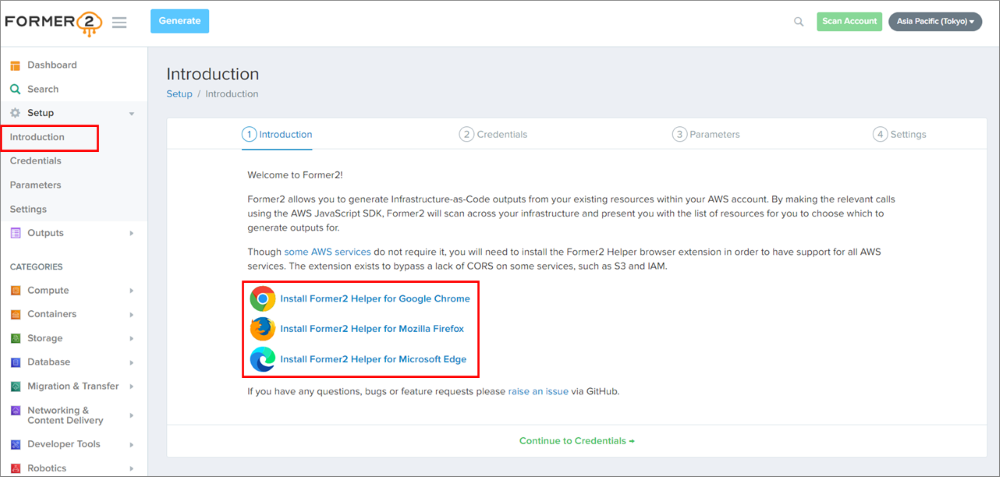Expand the Networking & Content Delivery arrow
The image size is (1000, 477).
pos(131,416)
